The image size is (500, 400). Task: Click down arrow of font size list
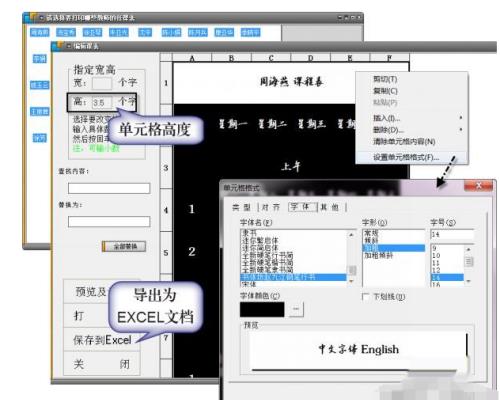click(468, 282)
